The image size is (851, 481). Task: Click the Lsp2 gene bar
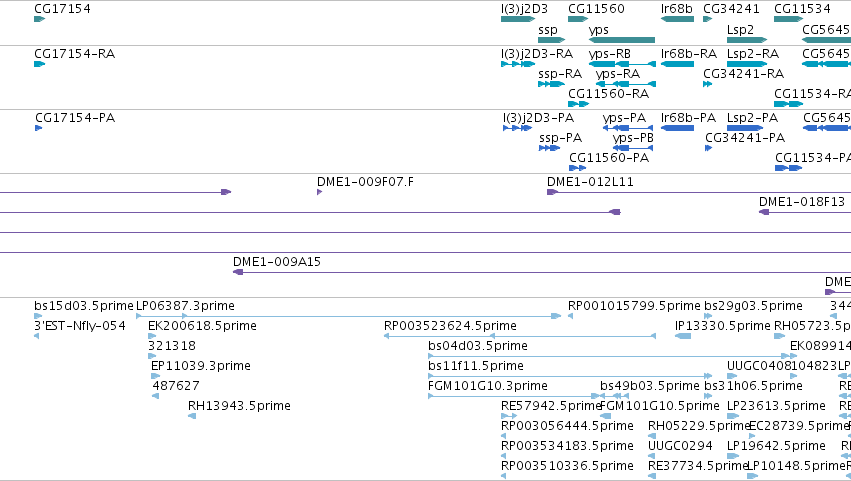pyautogui.click(x=747, y=40)
